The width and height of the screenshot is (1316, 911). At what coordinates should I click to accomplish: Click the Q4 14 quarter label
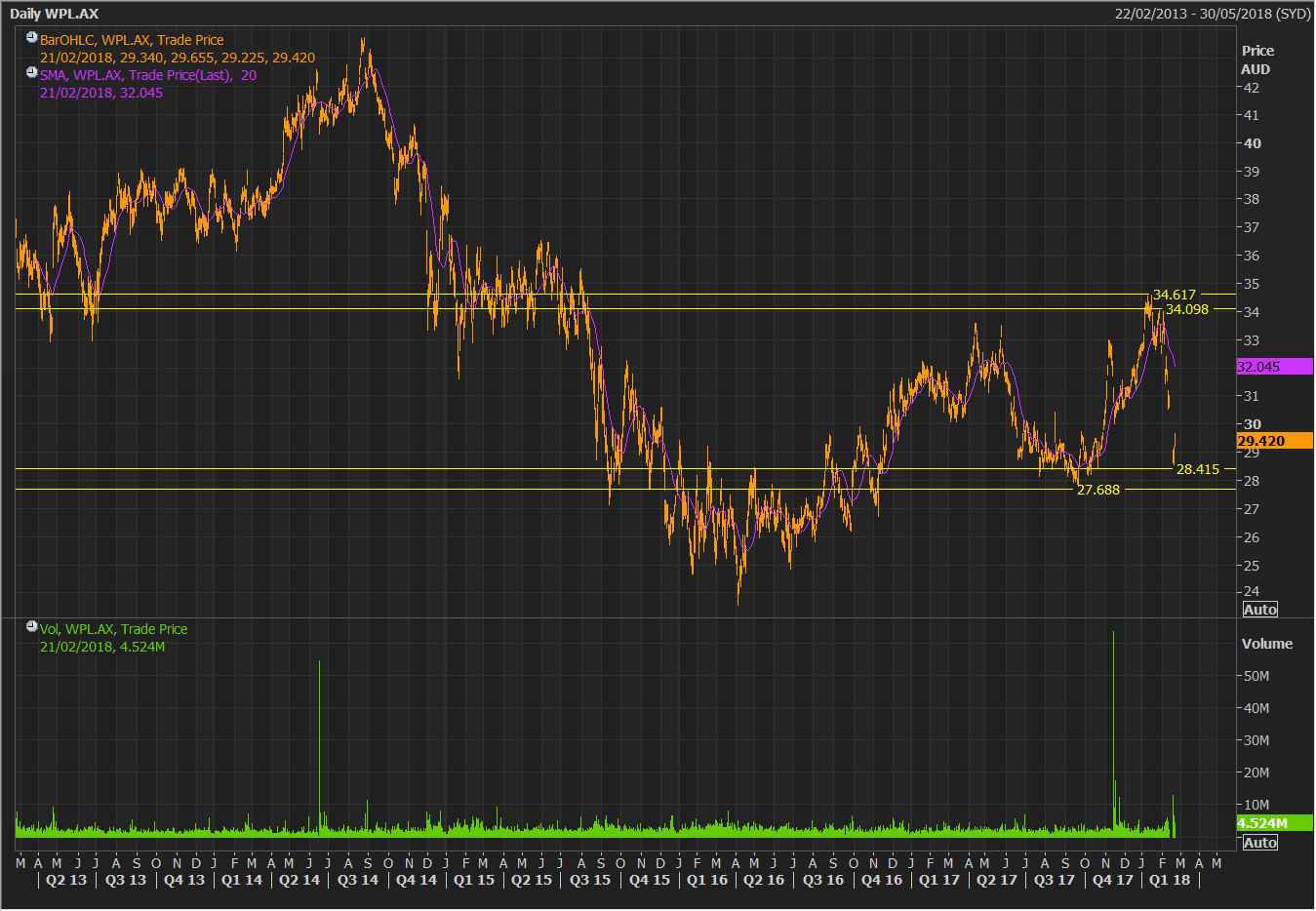pyautogui.click(x=417, y=880)
